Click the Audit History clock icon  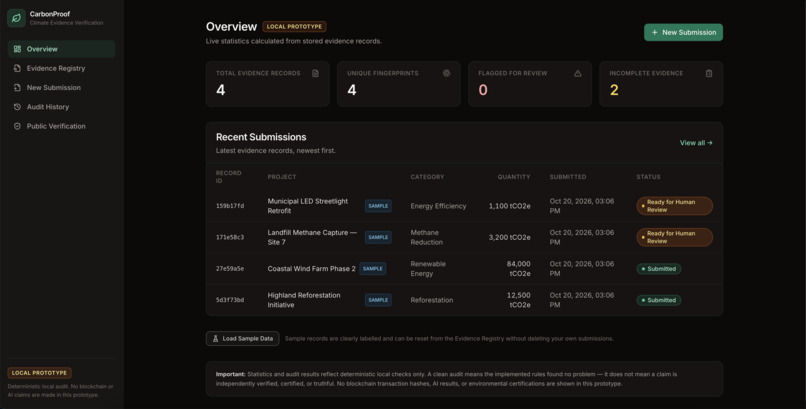point(17,107)
